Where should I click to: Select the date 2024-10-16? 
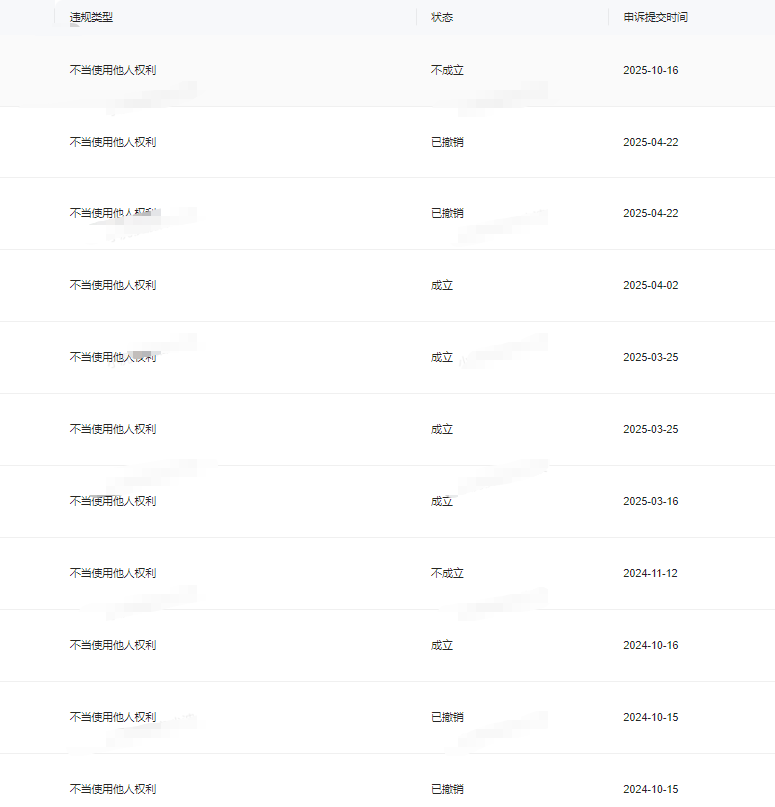point(650,645)
